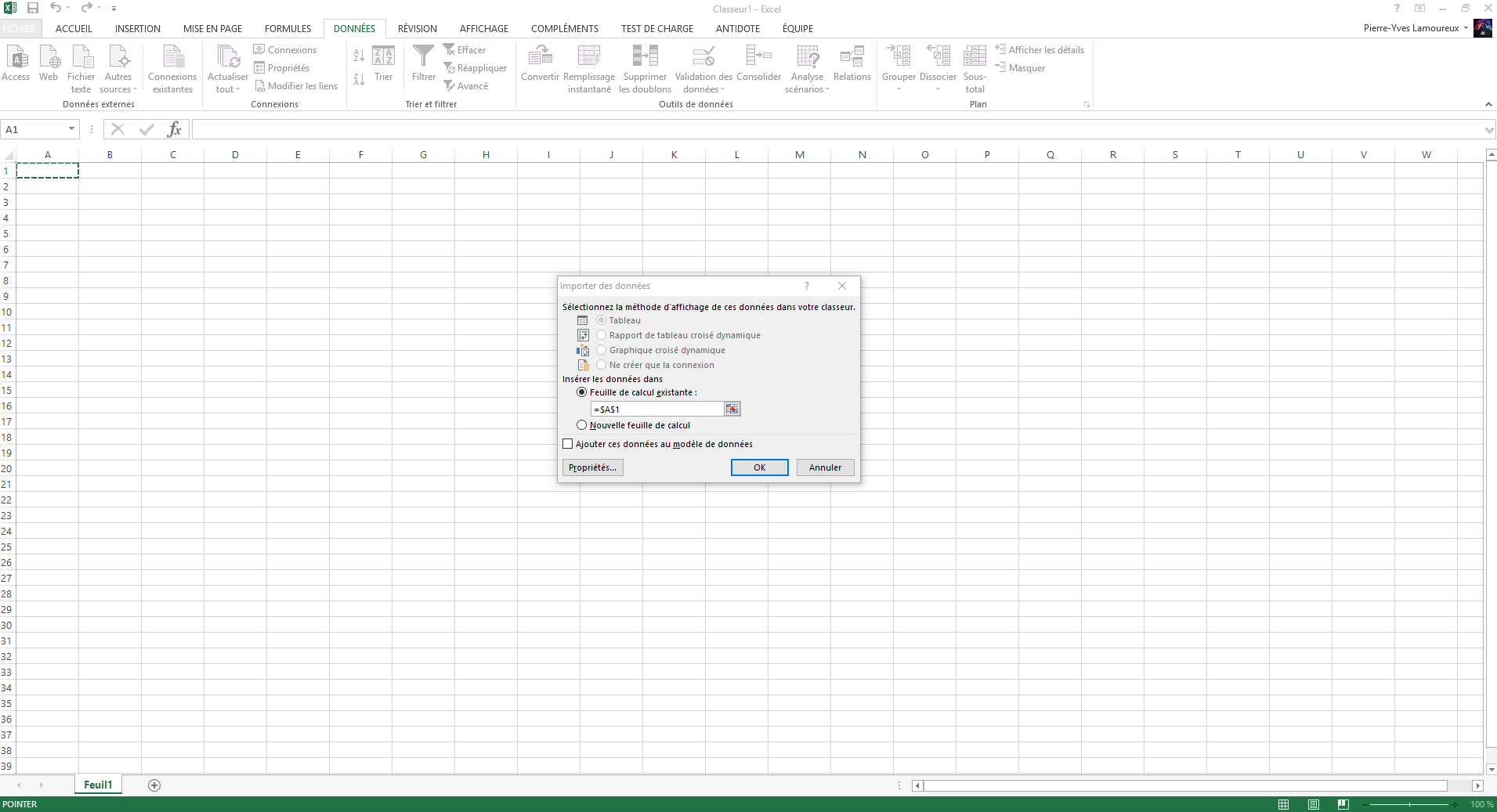Open the INSERTION ribbon tab
This screenshot has width=1497, height=812.
pyautogui.click(x=138, y=28)
